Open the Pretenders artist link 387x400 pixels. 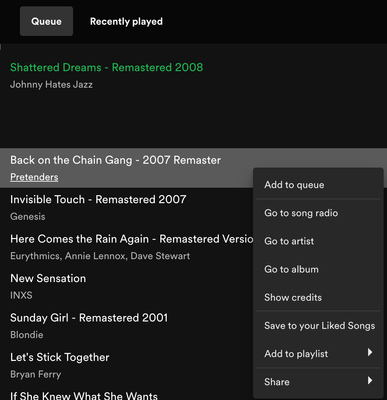34,177
